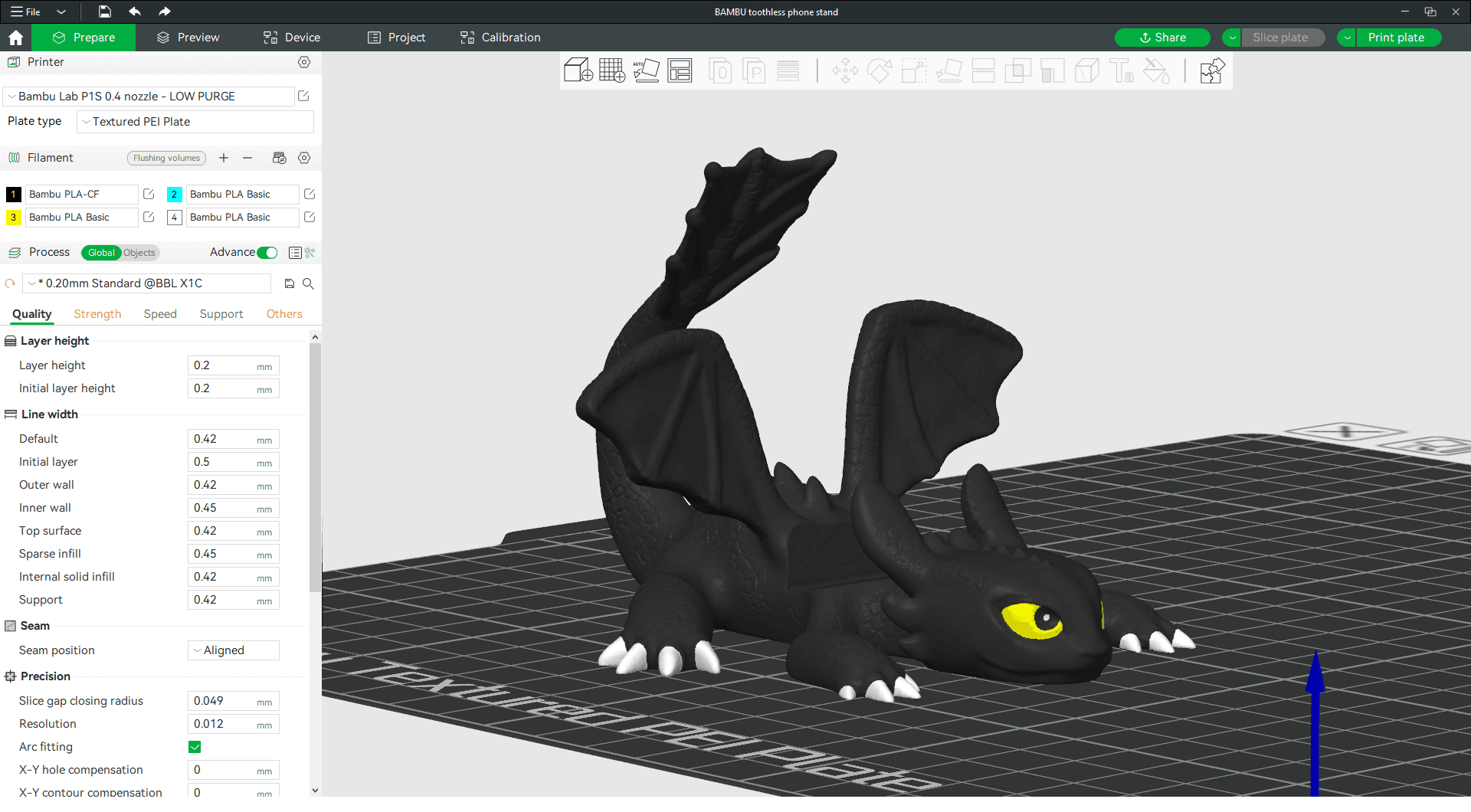This screenshot has height=812, width=1471.
Task: Select the Mesh boolean tool icon
Action: (1017, 70)
